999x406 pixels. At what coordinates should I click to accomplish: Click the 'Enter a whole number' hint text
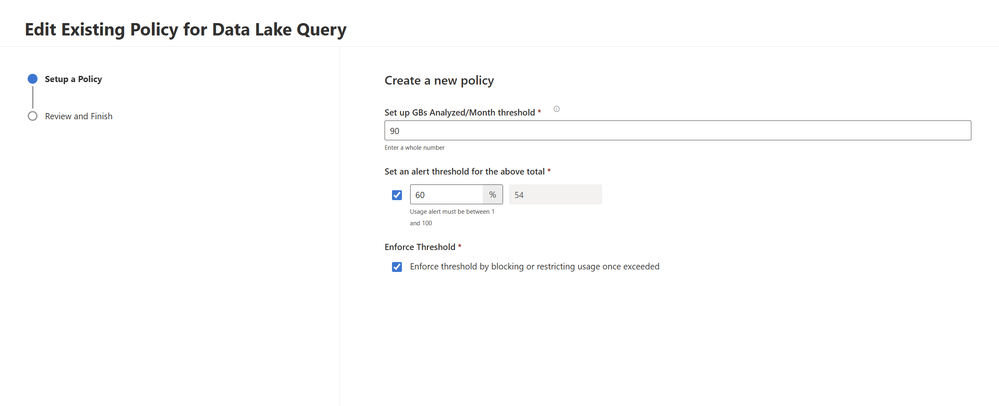coord(414,148)
